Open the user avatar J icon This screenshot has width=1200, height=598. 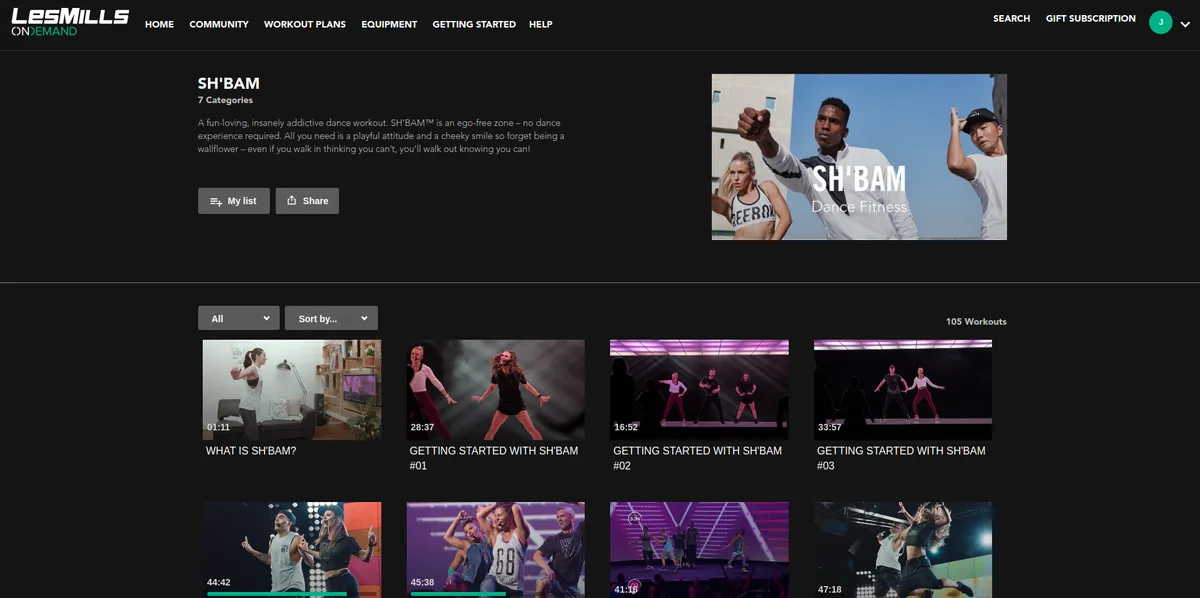(x=1160, y=22)
